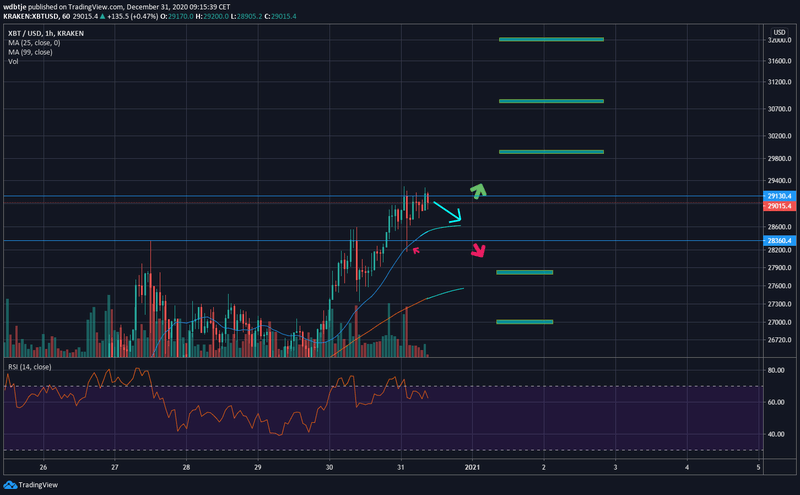Click date label 4 on time axis
Screen dimensions: 800x495
click(687, 467)
